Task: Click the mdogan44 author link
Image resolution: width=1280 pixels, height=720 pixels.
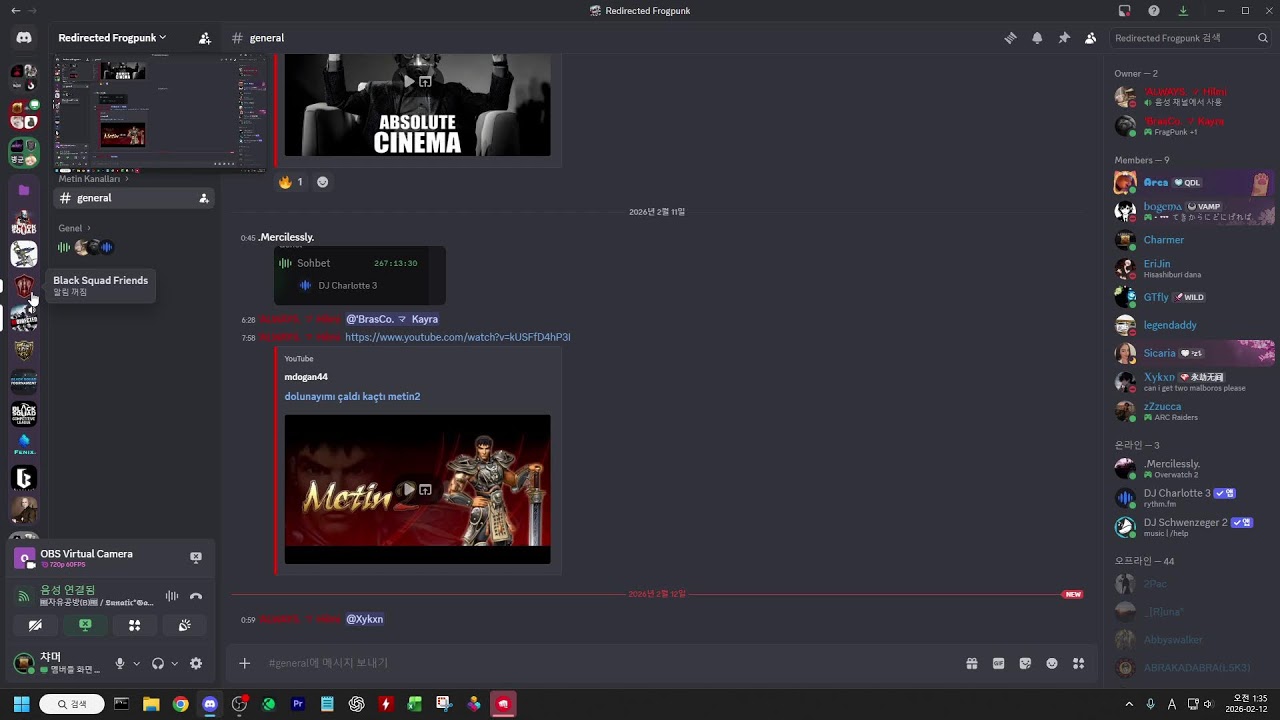Action: point(306,377)
